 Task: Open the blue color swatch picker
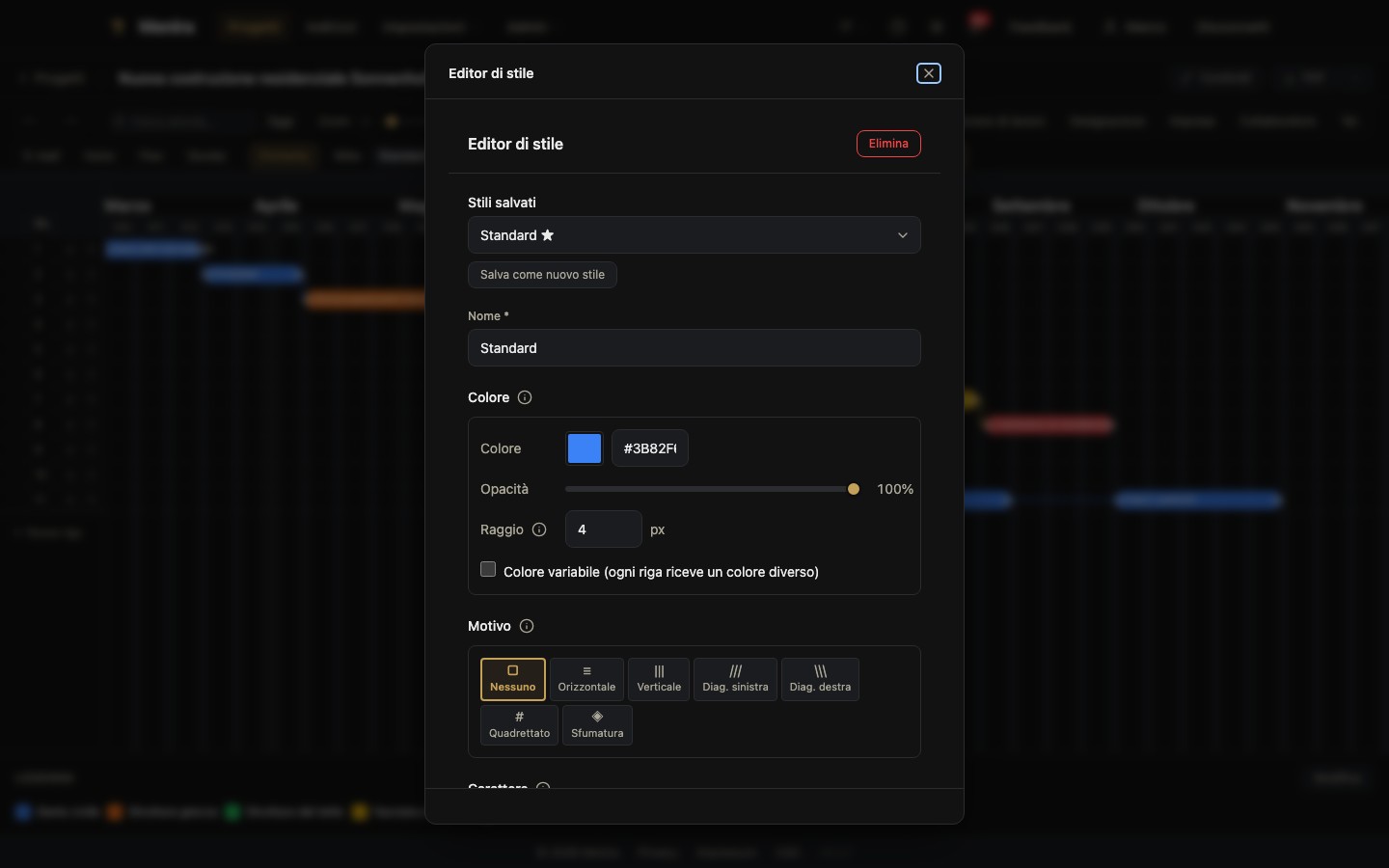[x=585, y=448]
